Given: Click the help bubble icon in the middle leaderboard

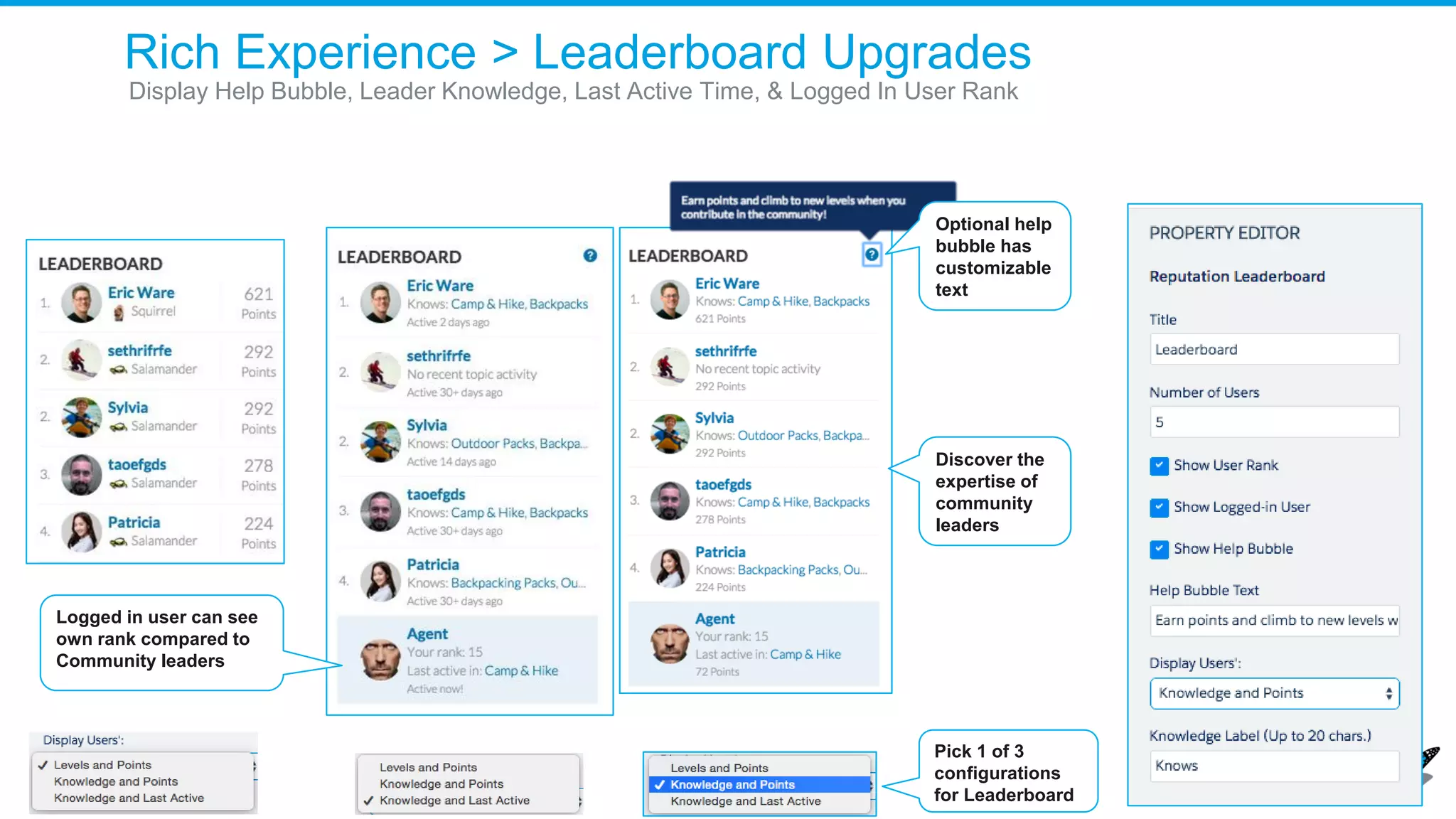Looking at the screenshot, I should (x=590, y=256).
